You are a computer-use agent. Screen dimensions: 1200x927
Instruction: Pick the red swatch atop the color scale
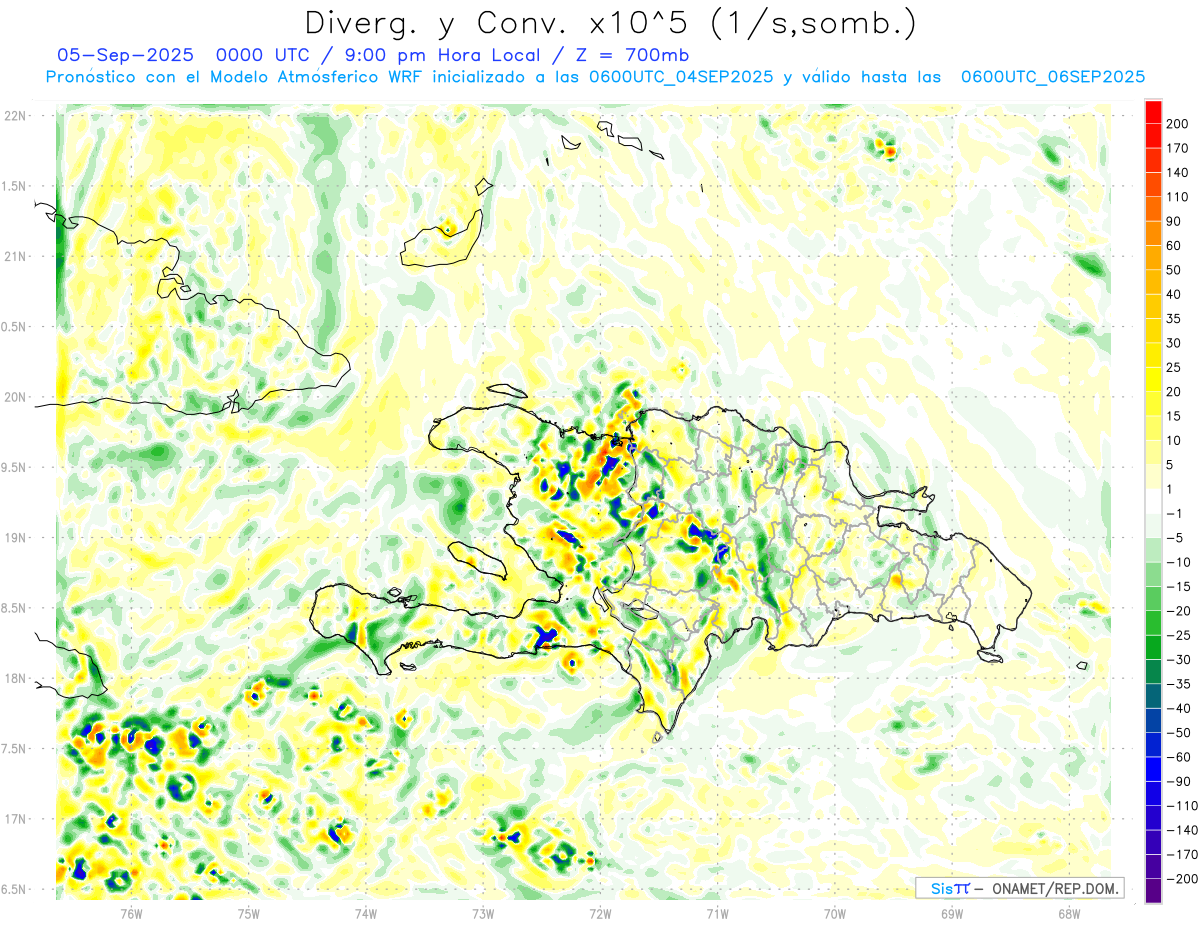click(1153, 111)
